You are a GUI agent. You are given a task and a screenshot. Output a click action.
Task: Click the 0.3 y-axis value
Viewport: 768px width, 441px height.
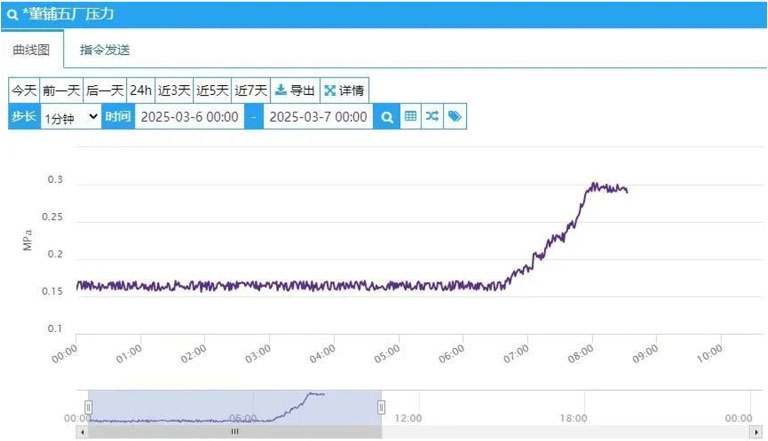[x=55, y=180]
